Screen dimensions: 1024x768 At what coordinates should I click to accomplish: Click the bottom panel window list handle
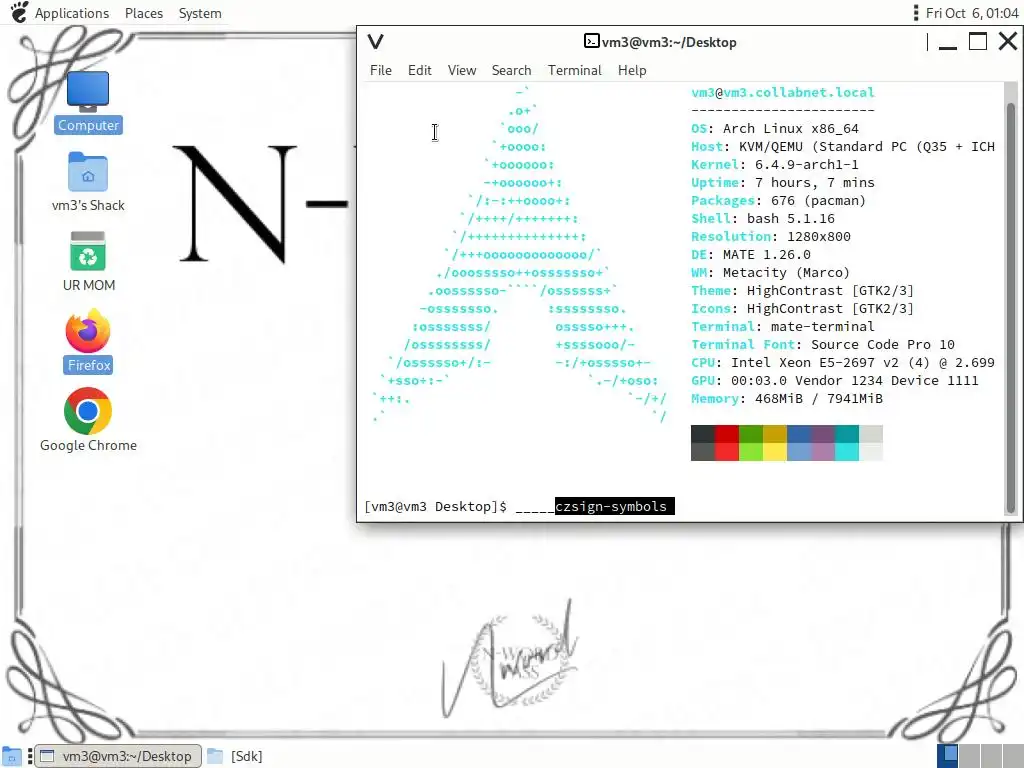pos(29,756)
